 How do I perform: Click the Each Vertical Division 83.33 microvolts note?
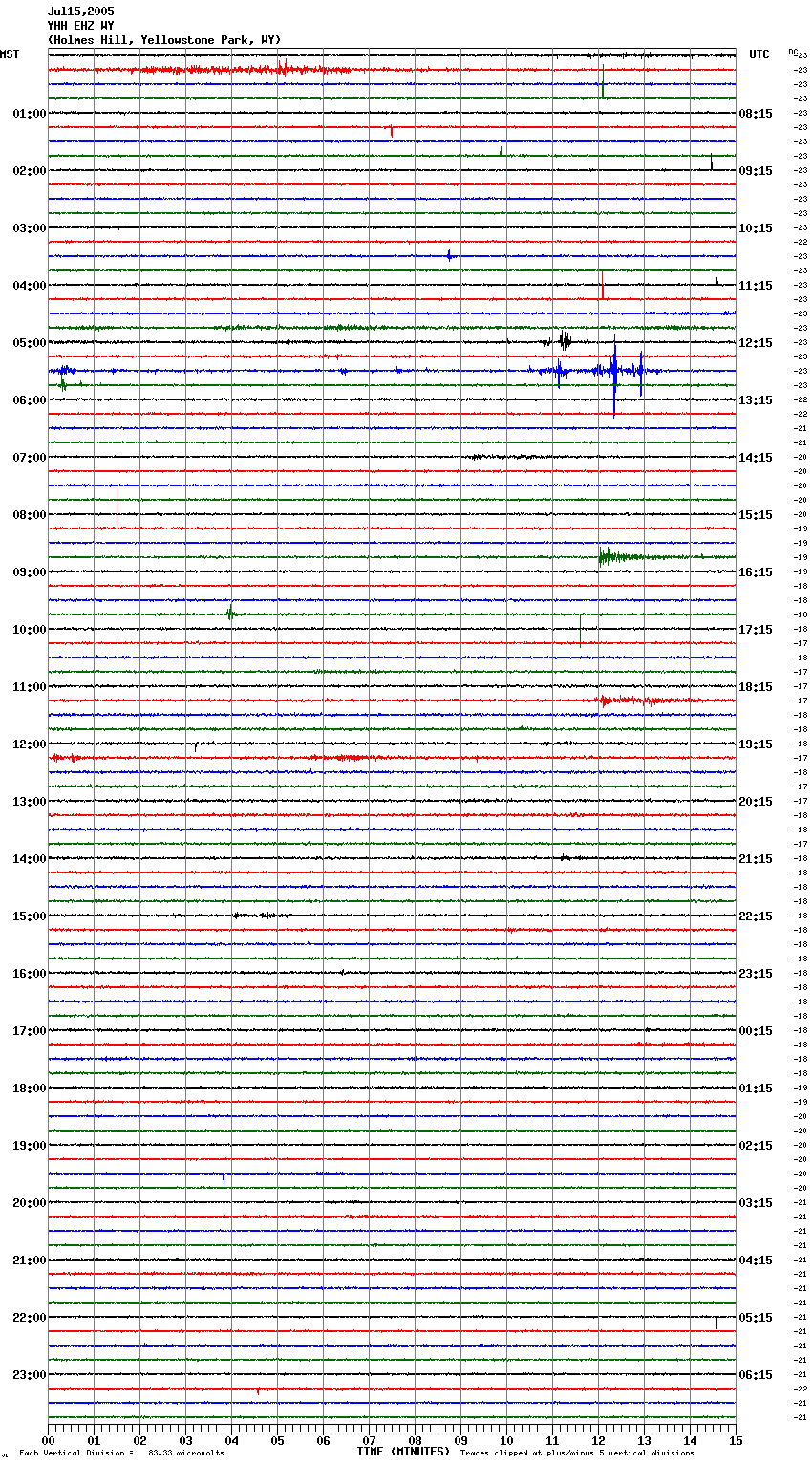[121, 1454]
